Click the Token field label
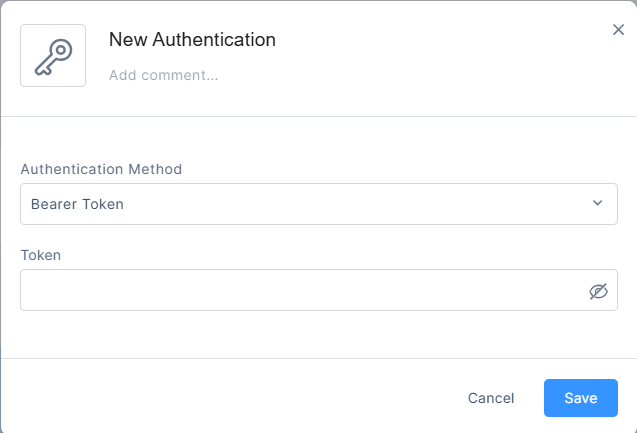 (x=41, y=255)
